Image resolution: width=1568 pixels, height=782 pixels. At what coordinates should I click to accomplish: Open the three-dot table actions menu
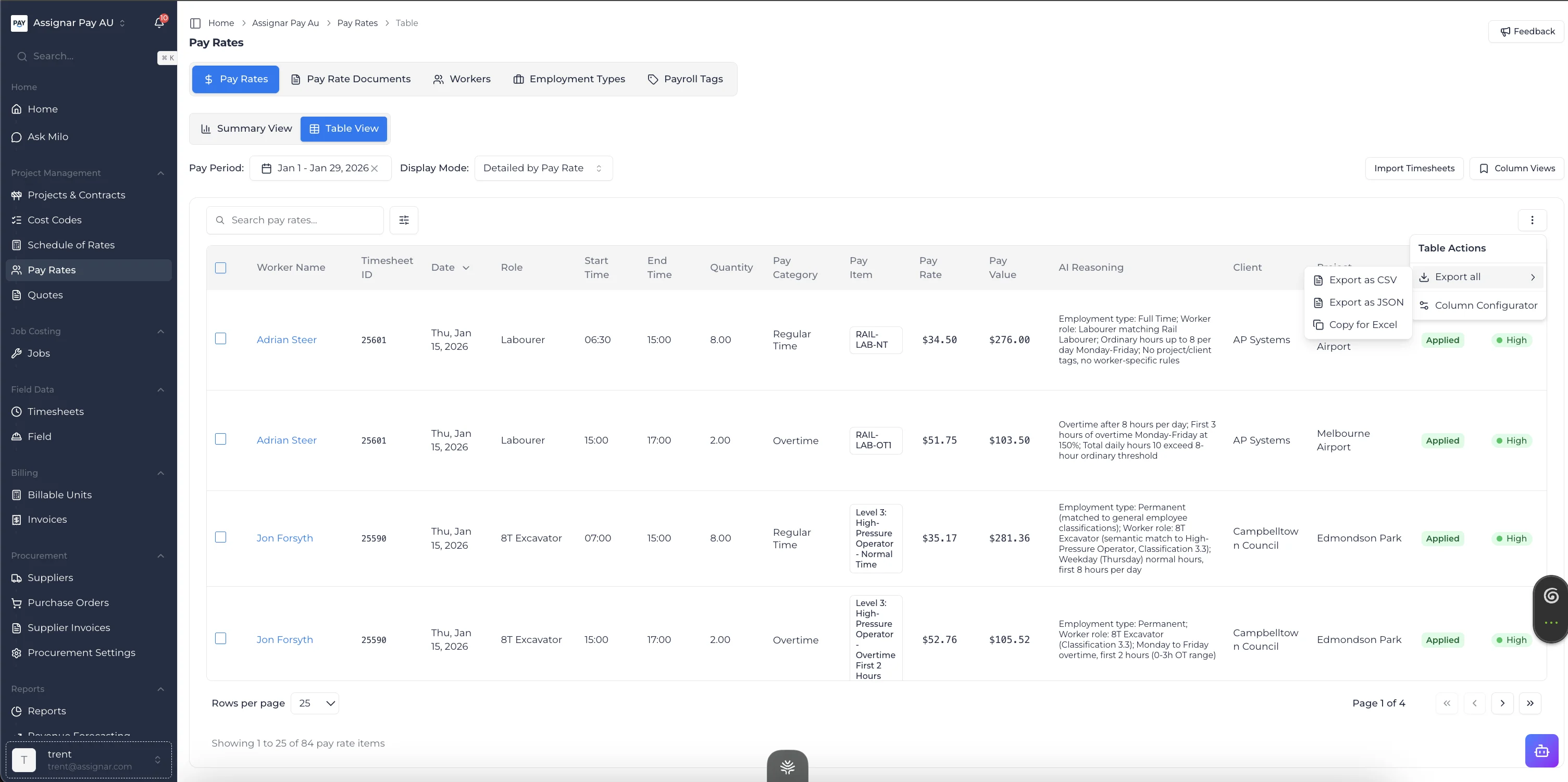pyautogui.click(x=1532, y=220)
